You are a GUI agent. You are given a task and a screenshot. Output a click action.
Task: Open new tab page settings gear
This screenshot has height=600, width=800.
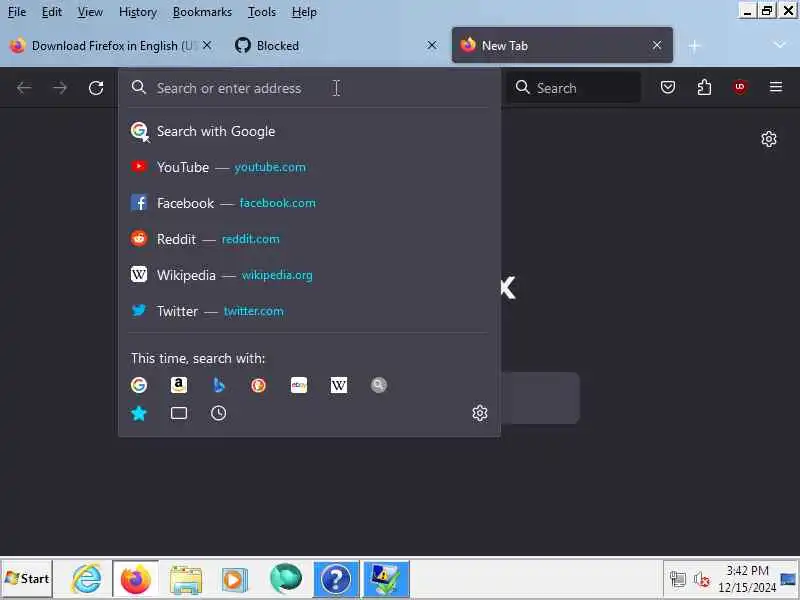(768, 139)
